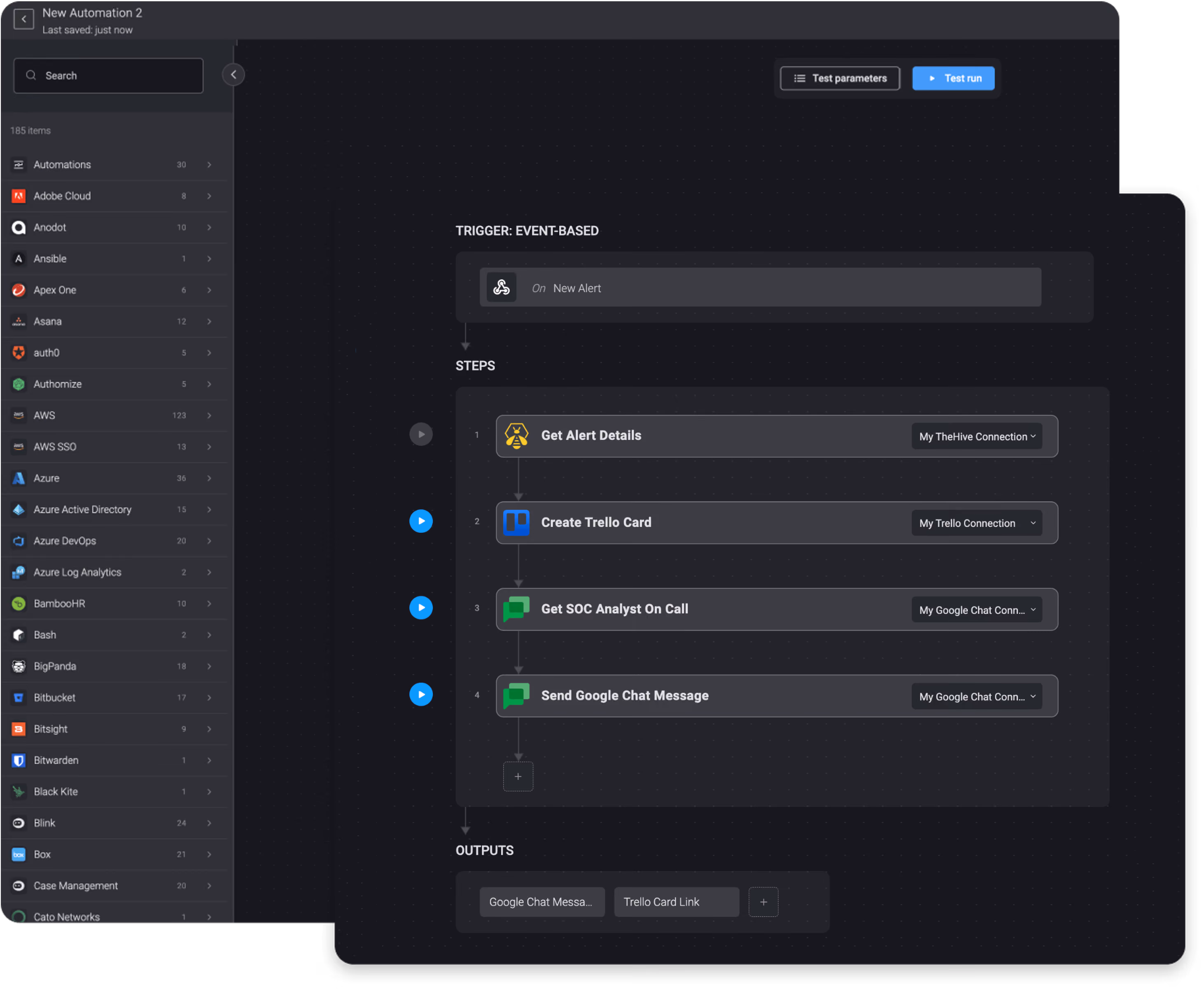Click the Authomize icon in the sidebar
The width and height of the screenshot is (1204, 989).
pyautogui.click(x=19, y=384)
